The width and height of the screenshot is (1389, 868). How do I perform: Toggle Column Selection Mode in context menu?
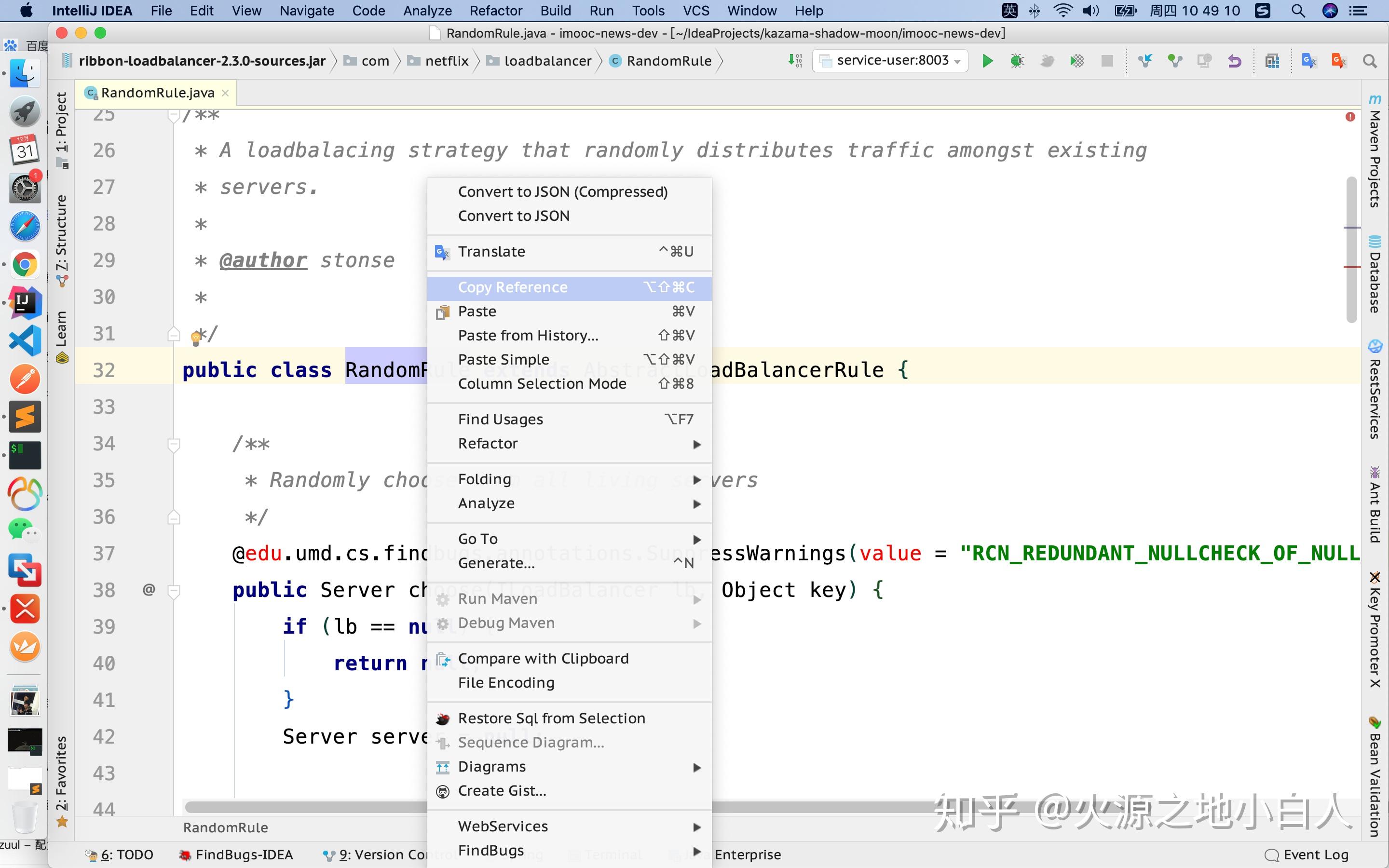(542, 383)
